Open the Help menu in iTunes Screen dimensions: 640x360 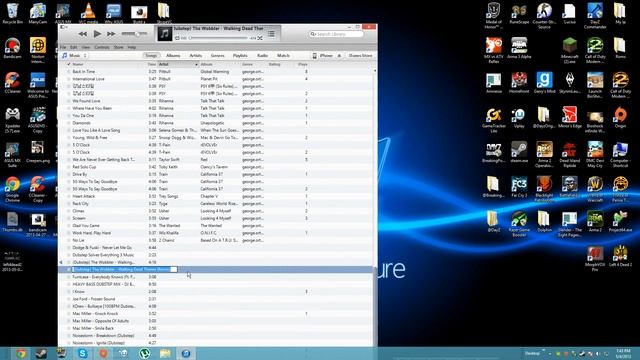click(131, 47)
